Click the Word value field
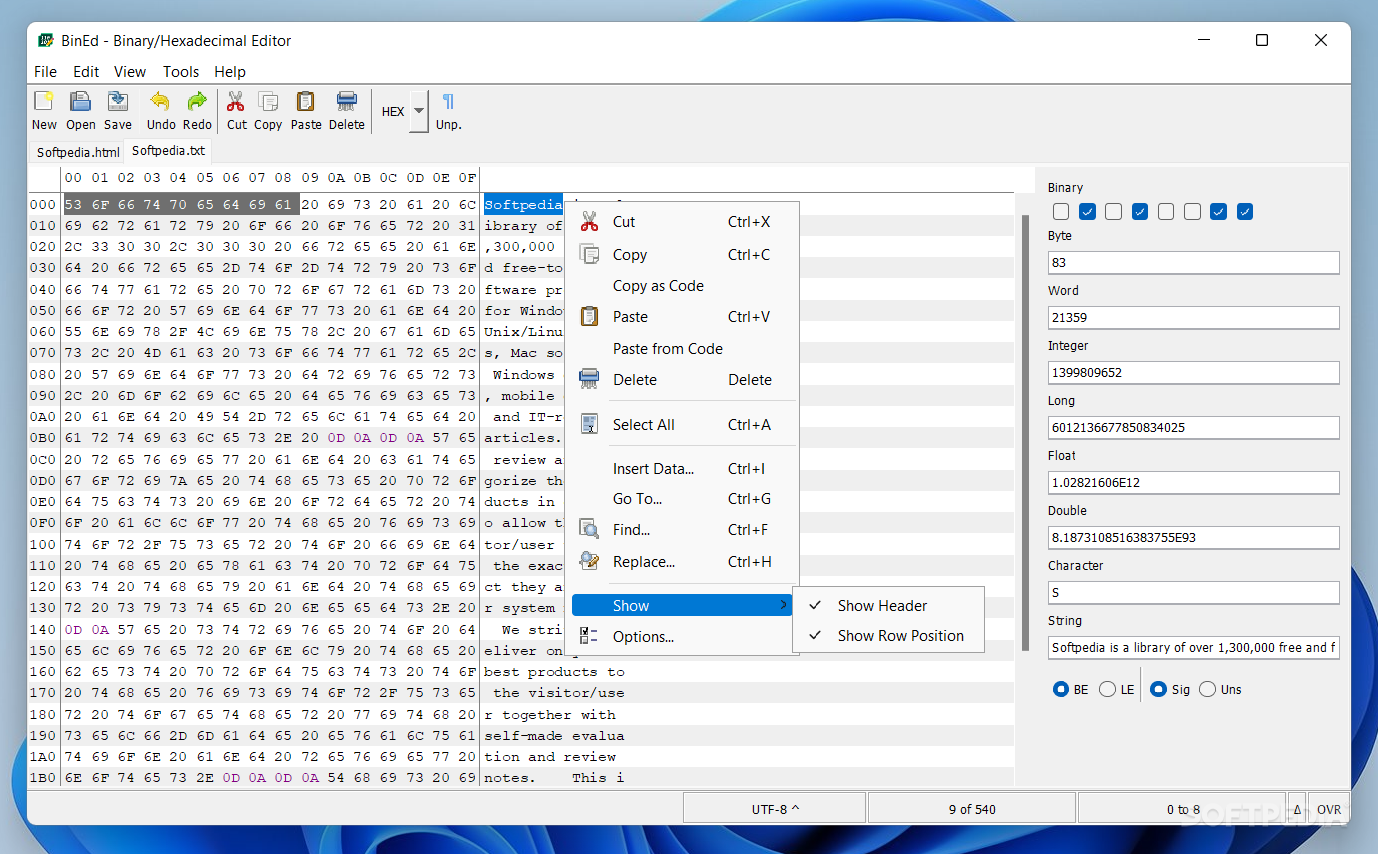 click(1193, 318)
